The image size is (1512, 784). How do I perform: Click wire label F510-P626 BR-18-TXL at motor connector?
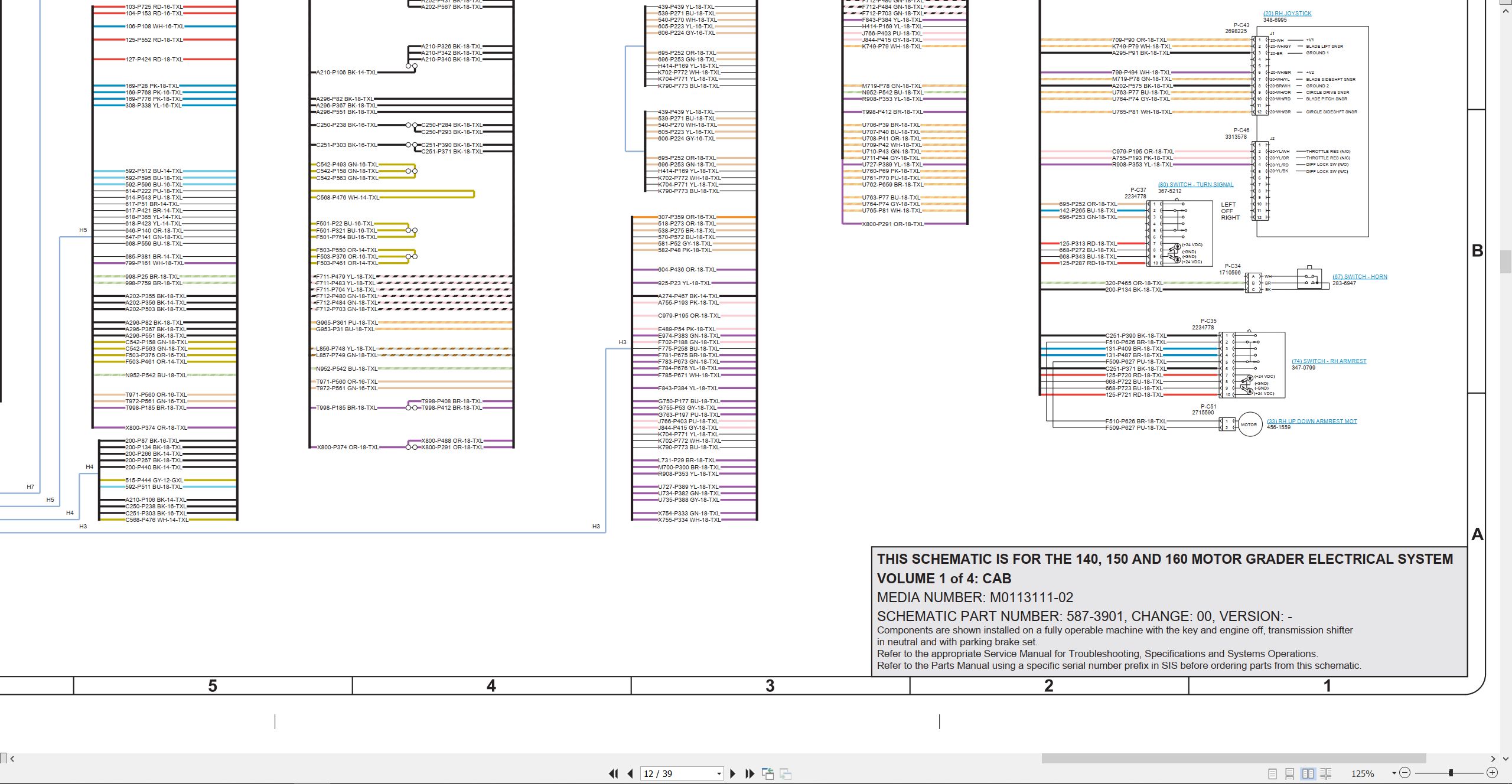tap(1136, 422)
